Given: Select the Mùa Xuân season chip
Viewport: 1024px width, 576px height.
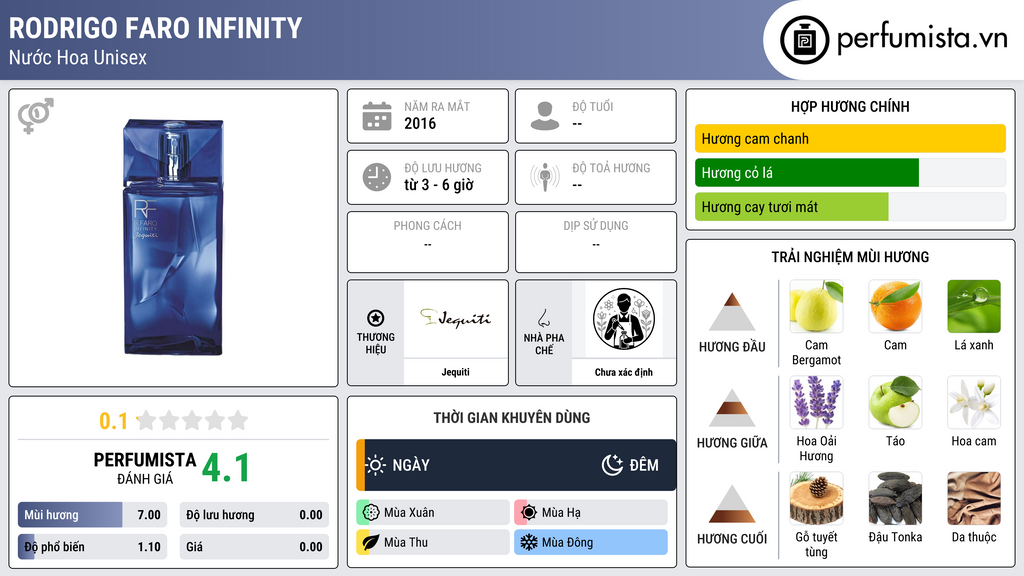Looking at the screenshot, I should pos(433,513).
